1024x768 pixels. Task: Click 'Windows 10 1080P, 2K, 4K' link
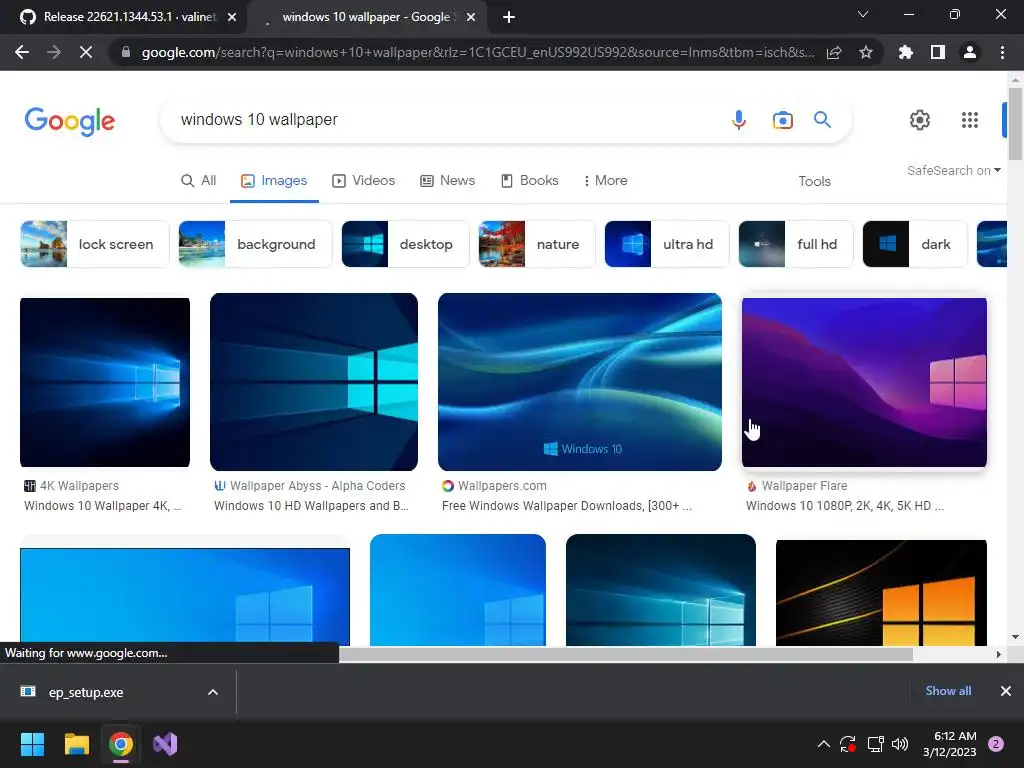pyautogui.click(x=844, y=506)
